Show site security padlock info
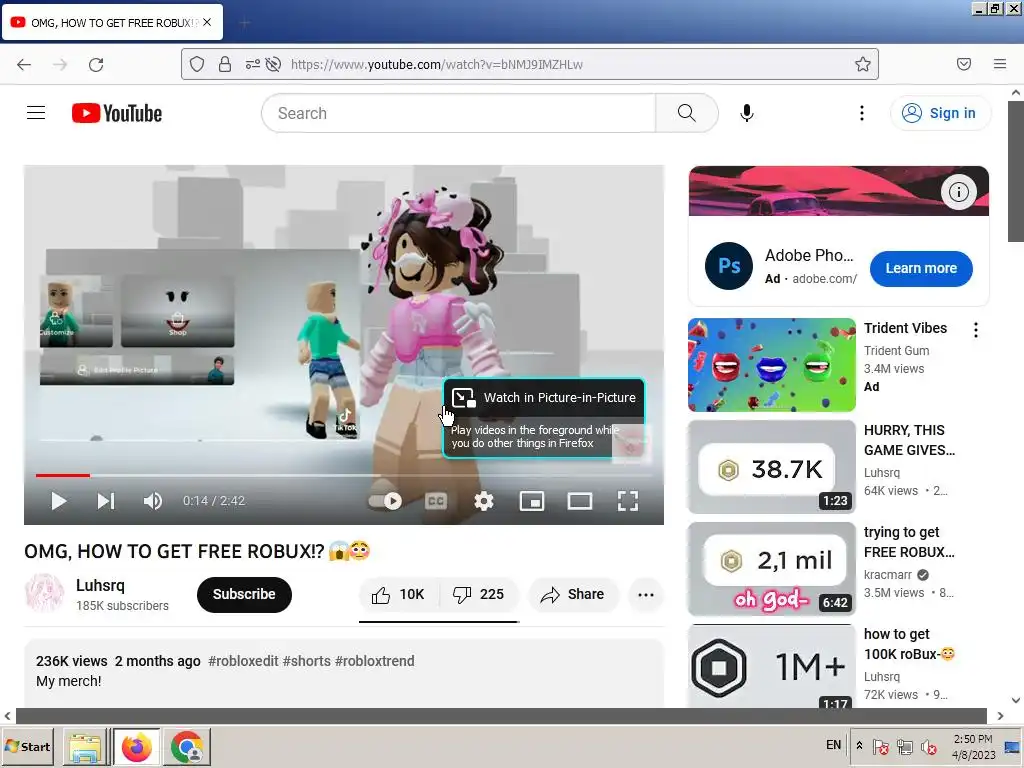This screenshot has width=1024, height=768. coord(225,64)
